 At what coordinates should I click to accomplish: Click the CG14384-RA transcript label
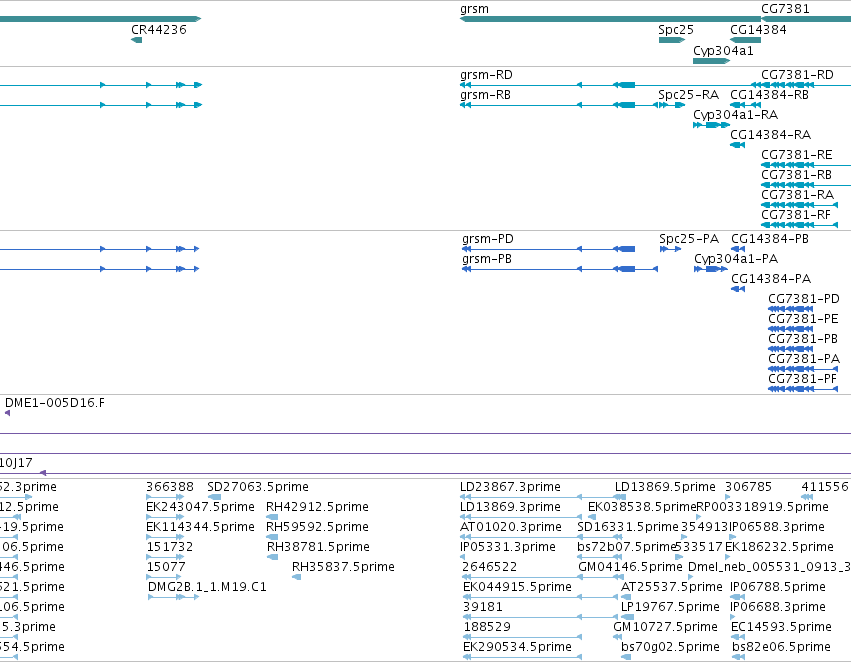tap(771, 135)
